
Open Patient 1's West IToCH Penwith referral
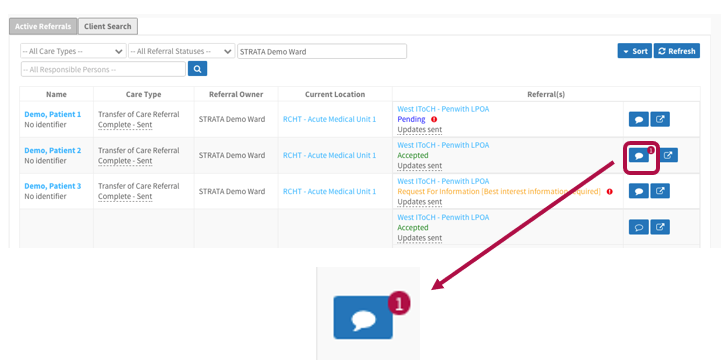tap(443, 109)
